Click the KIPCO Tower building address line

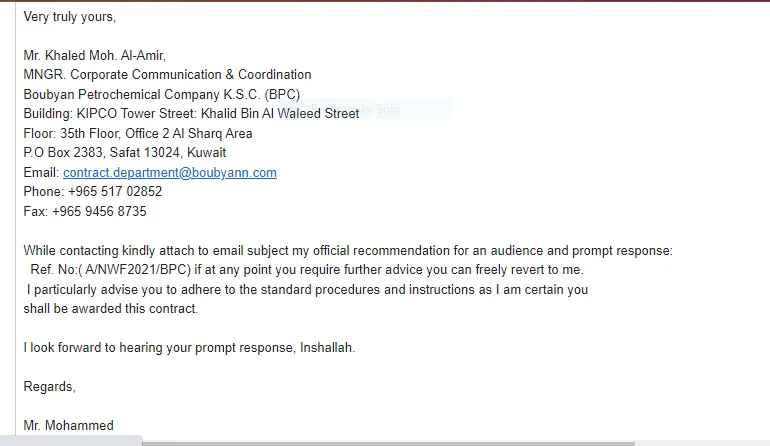click(x=192, y=113)
